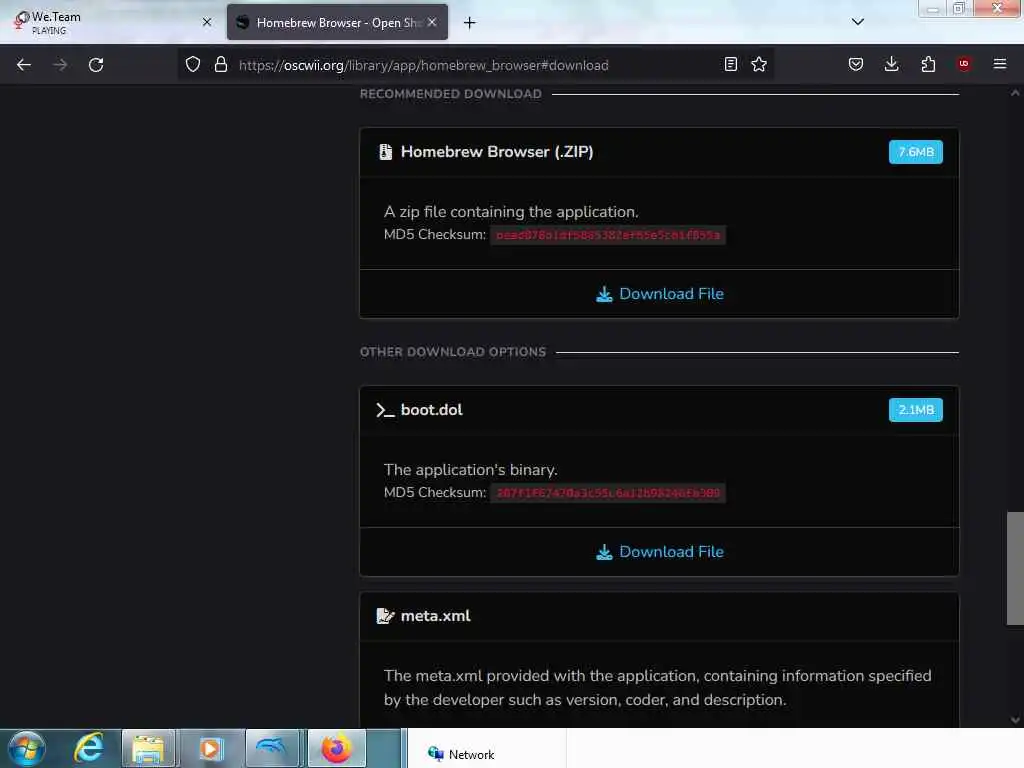
Task: Select the Homebrew Browser ZIP MD5 checksum
Action: coord(608,235)
